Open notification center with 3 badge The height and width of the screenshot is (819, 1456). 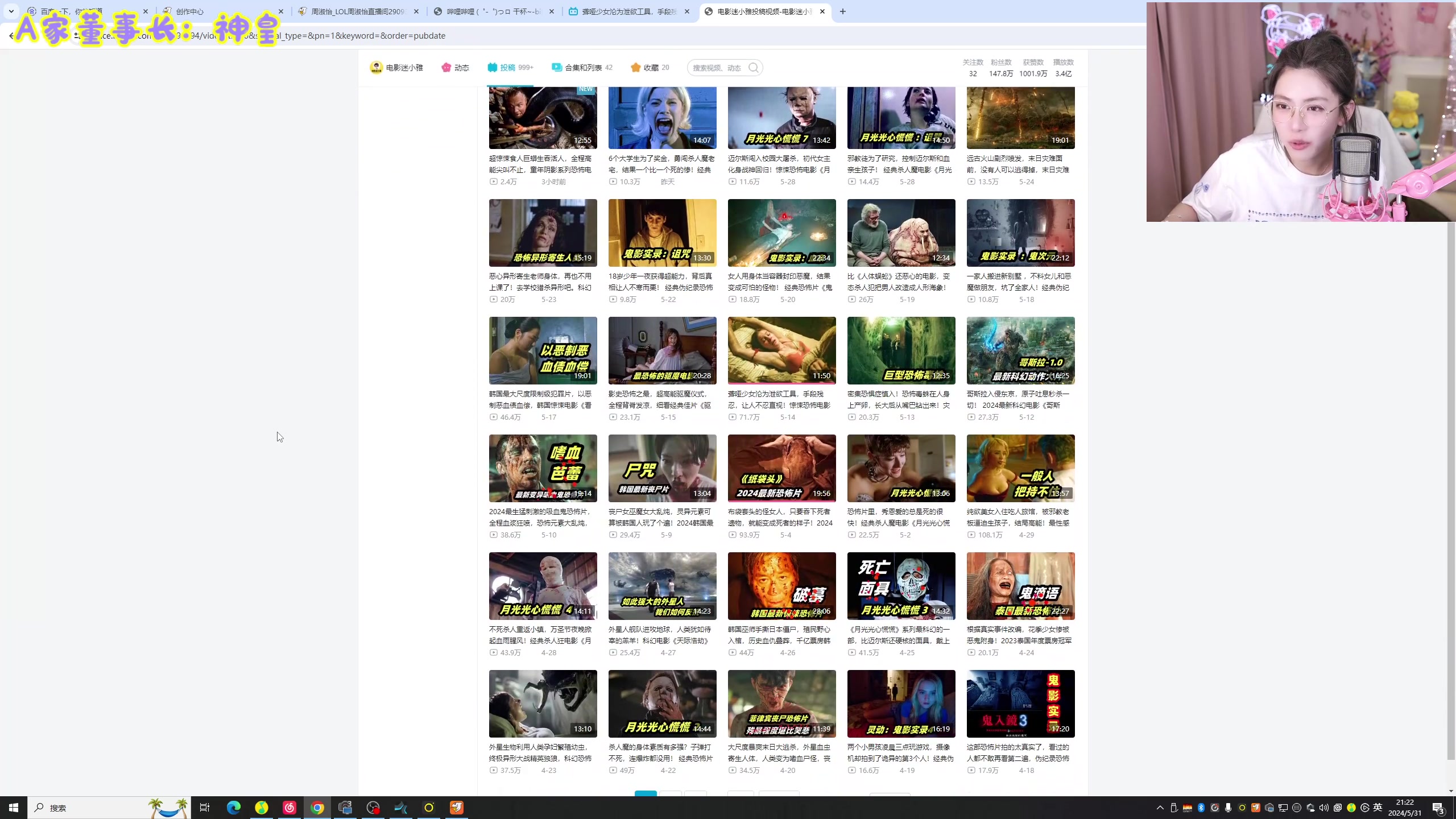coord(1439,808)
